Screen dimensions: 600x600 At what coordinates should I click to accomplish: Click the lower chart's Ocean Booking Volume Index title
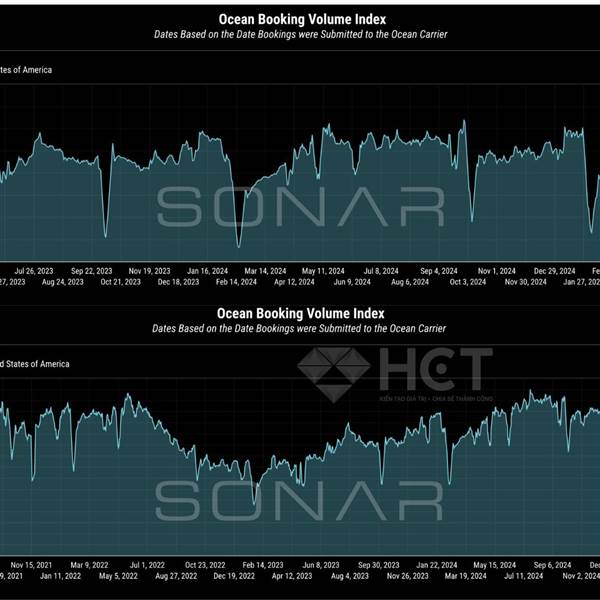click(x=300, y=313)
